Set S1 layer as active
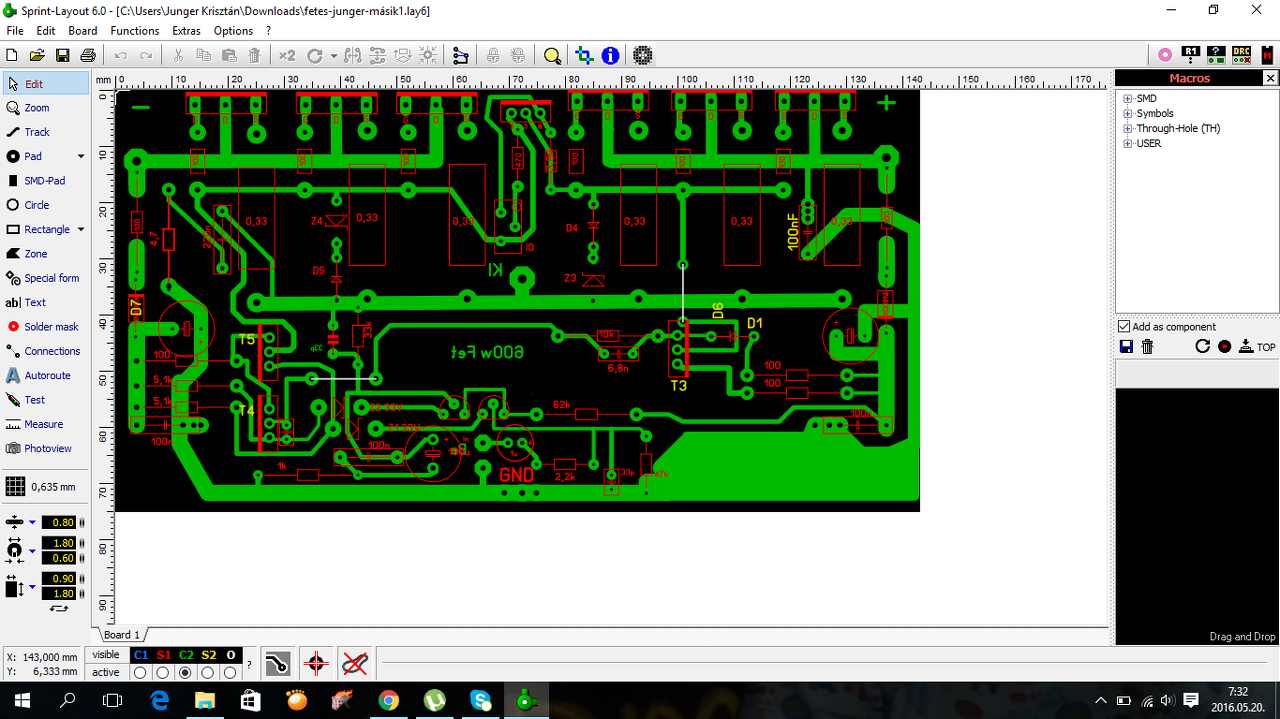The width and height of the screenshot is (1280, 719). coord(163,673)
